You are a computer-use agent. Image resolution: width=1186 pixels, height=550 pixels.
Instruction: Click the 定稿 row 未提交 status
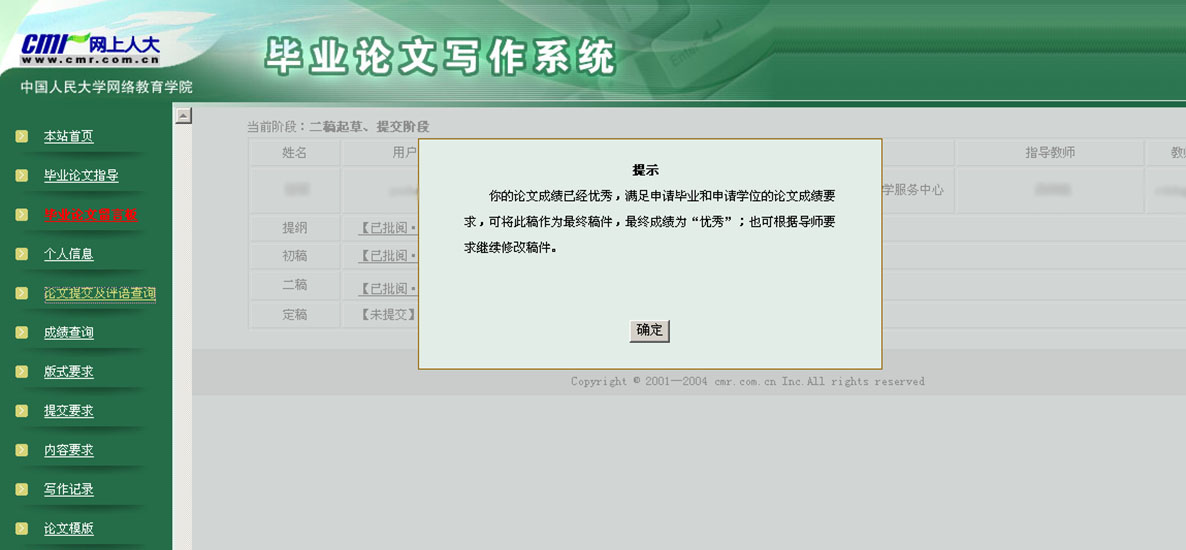point(388,315)
